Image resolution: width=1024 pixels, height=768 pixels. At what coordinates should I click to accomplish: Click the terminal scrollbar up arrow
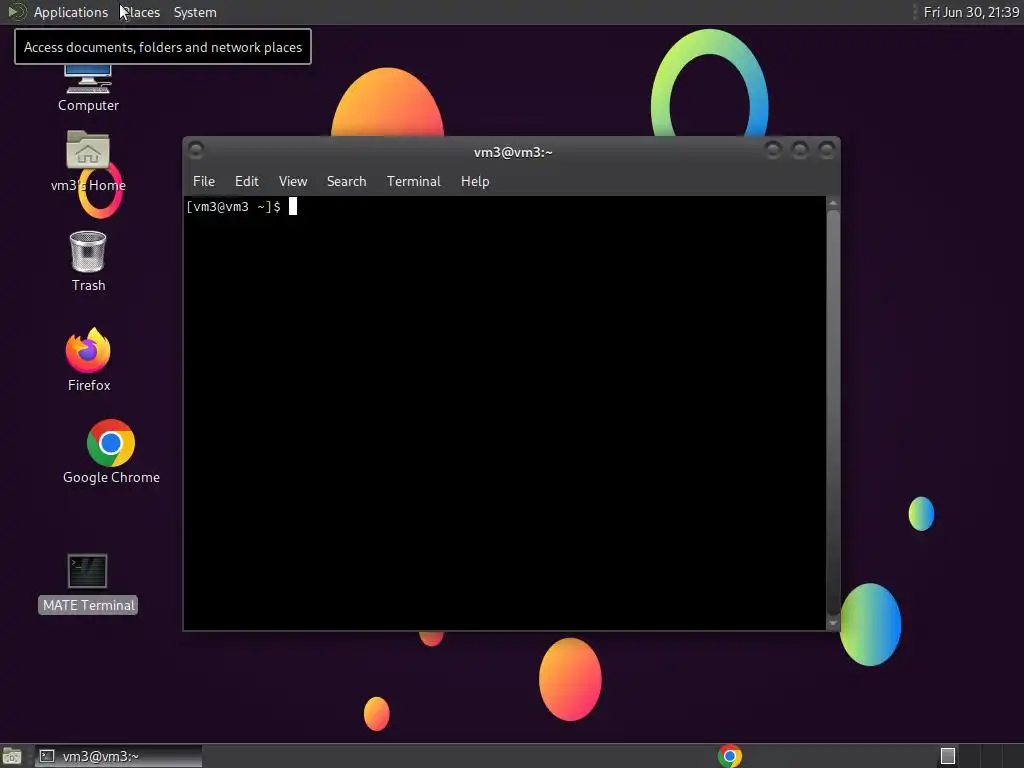point(833,204)
